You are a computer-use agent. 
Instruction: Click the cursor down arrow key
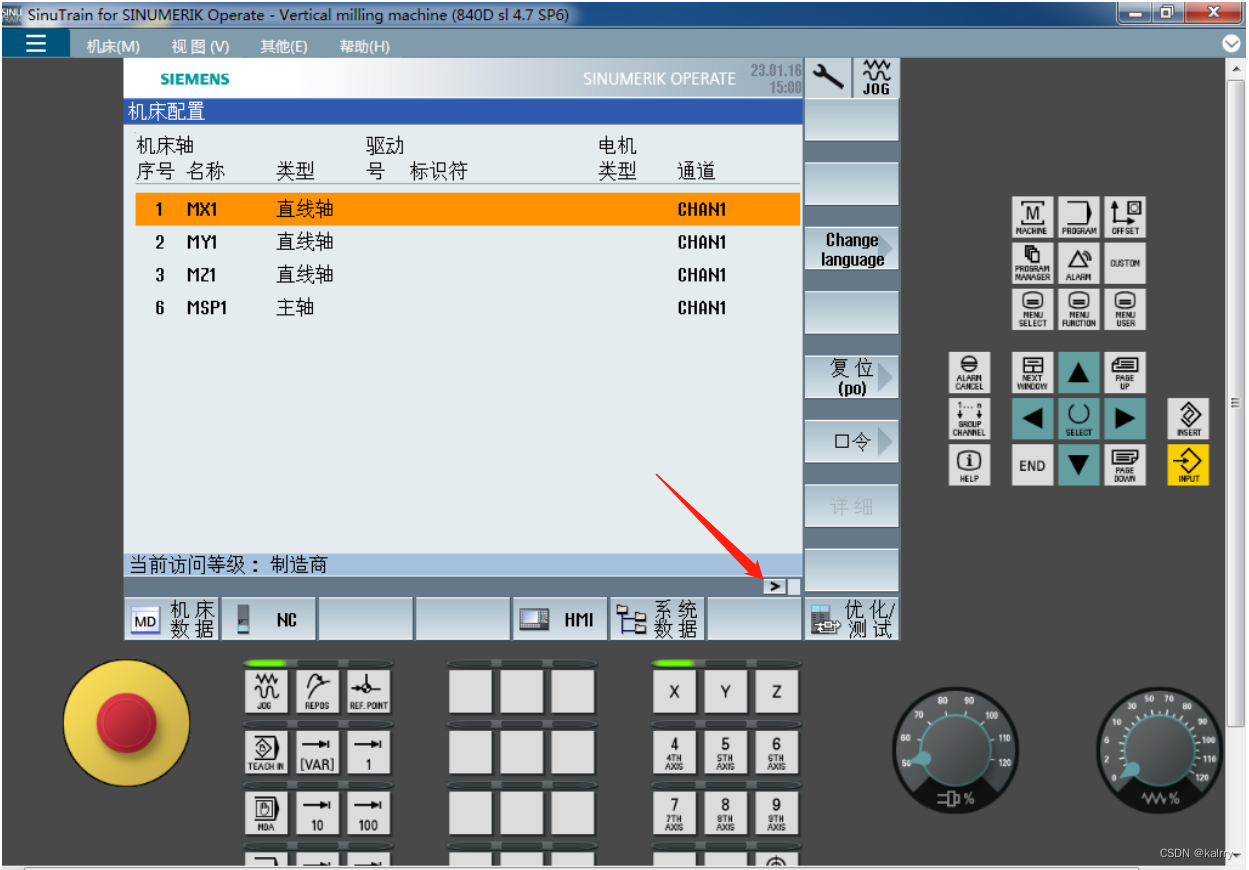1079,465
